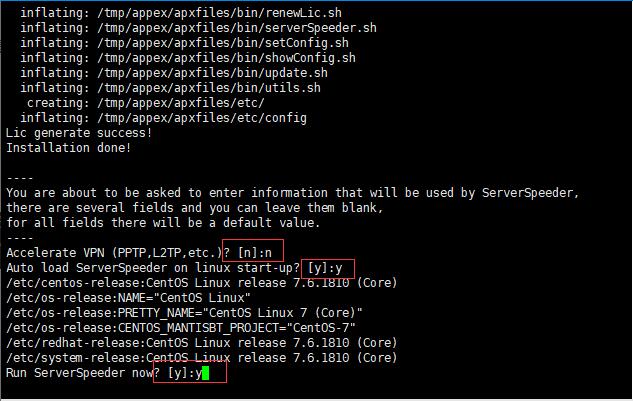Click the "Installation done!" message
The width and height of the screenshot is (633, 401).
pos(69,148)
